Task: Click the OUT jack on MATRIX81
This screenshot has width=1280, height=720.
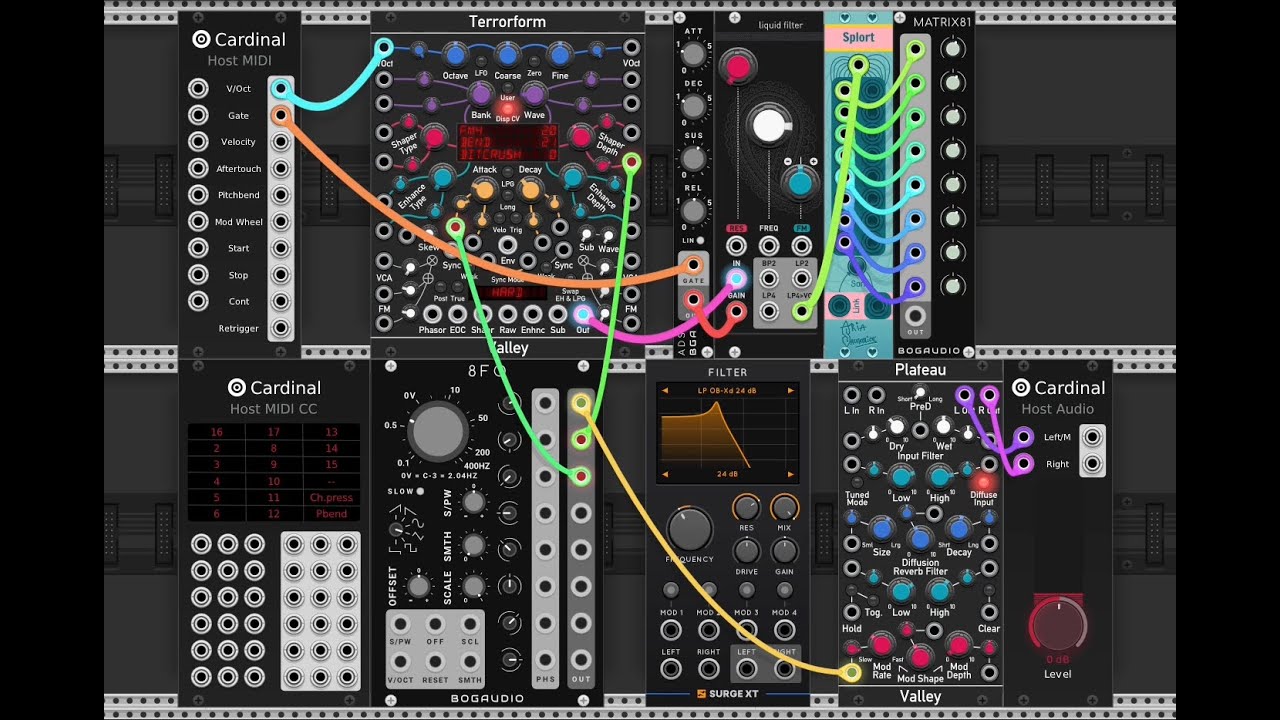Action: [x=915, y=318]
